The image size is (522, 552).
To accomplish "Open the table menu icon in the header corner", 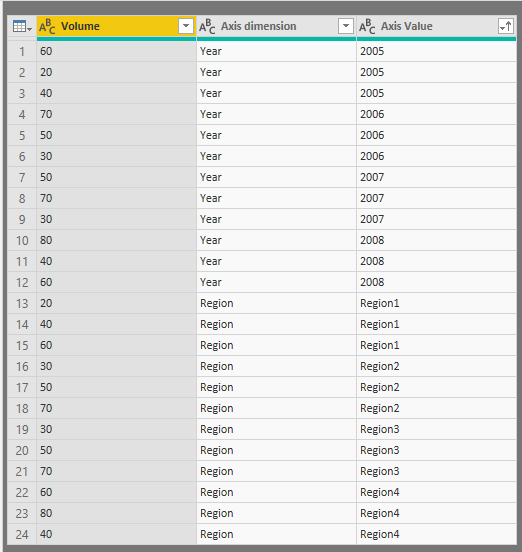I will 22,26.
